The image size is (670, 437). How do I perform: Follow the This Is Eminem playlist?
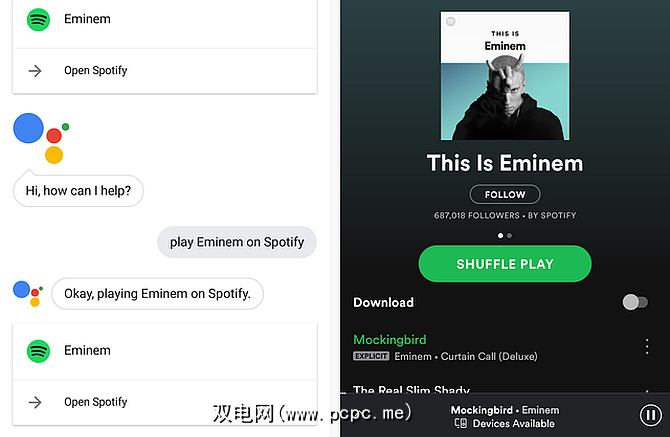[x=505, y=194]
